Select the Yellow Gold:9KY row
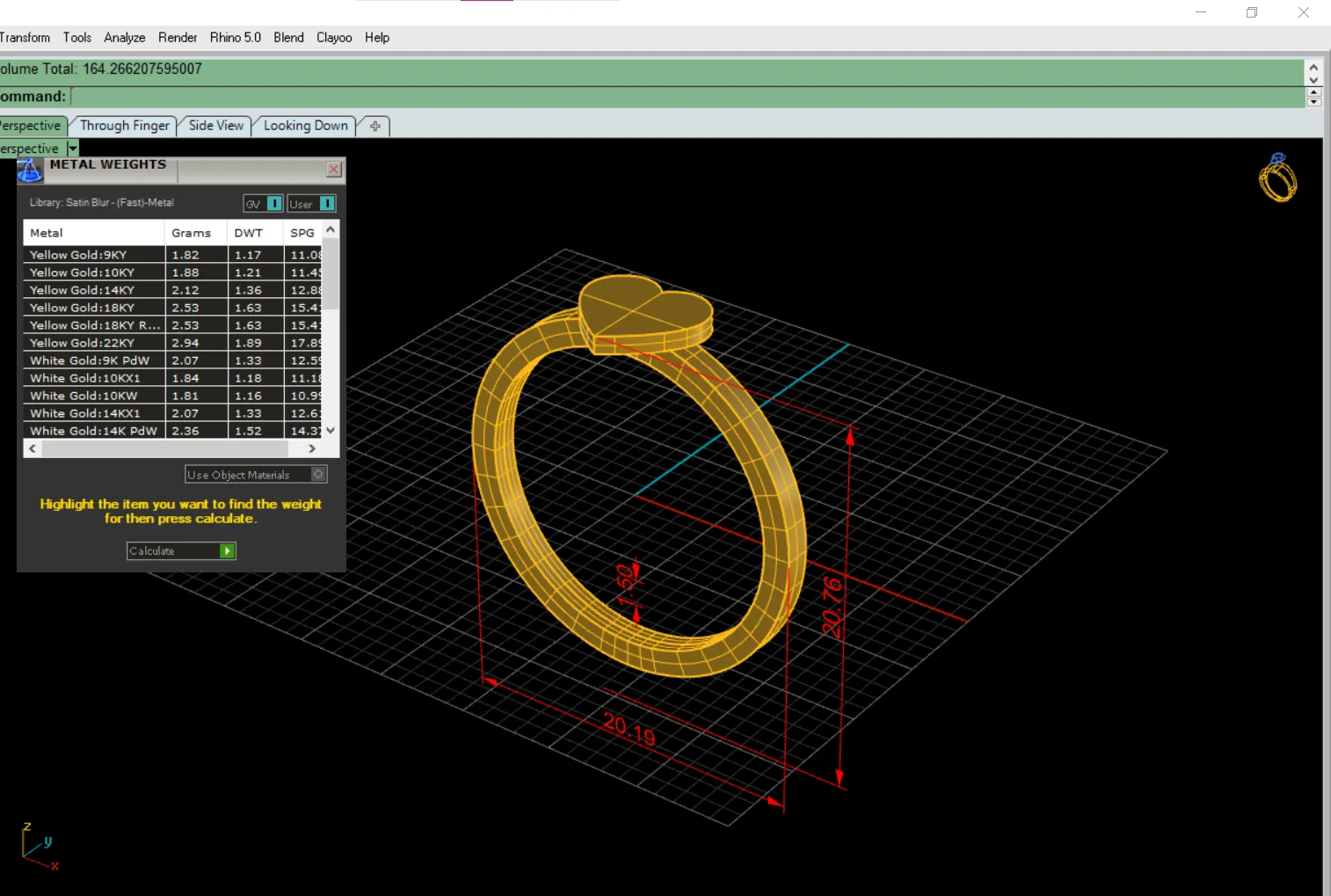The width and height of the screenshot is (1331, 896). coord(173,255)
